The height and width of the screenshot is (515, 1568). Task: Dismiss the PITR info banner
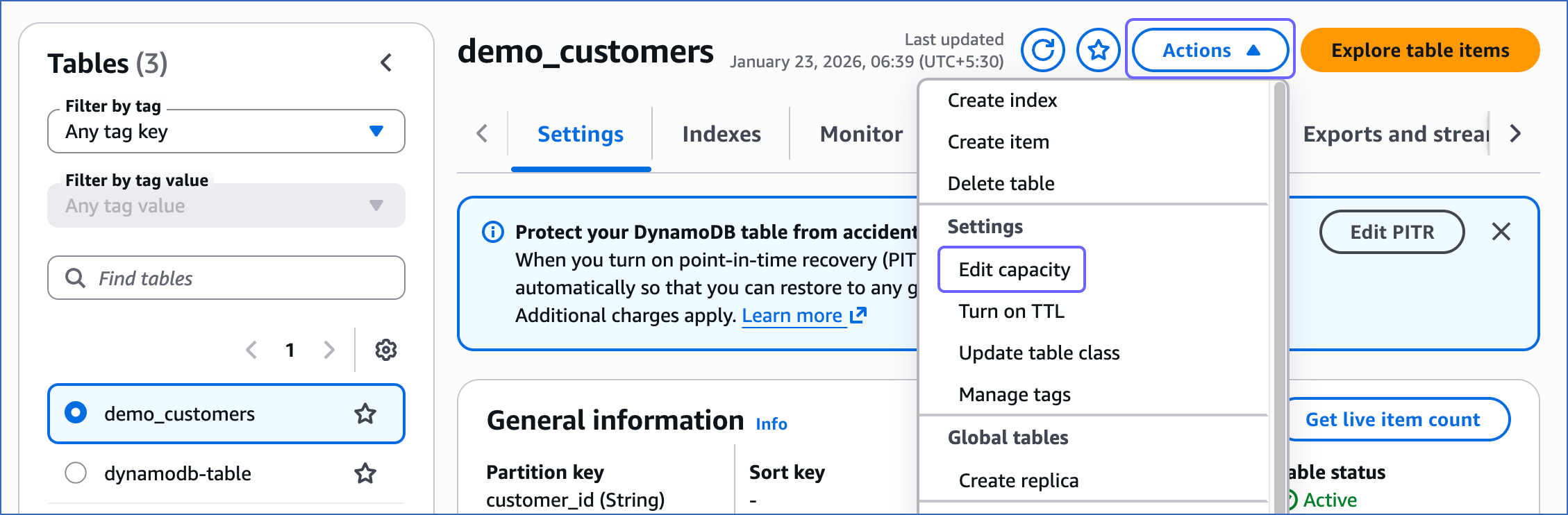tap(1501, 232)
